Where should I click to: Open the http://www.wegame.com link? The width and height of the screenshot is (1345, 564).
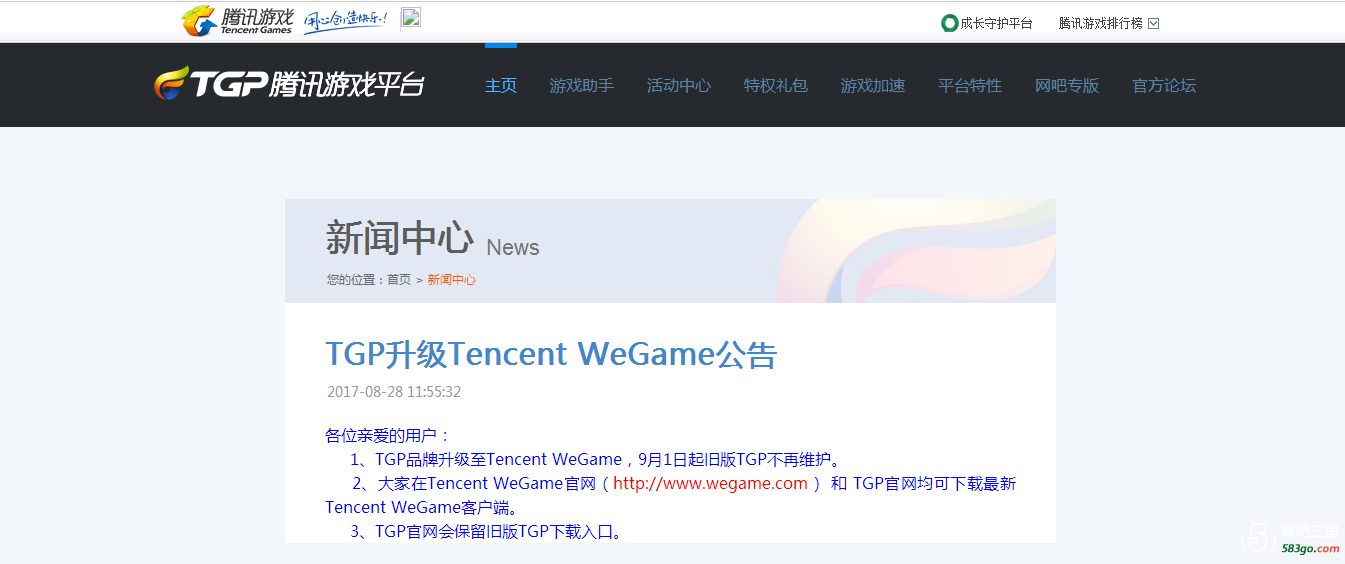point(710,484)
